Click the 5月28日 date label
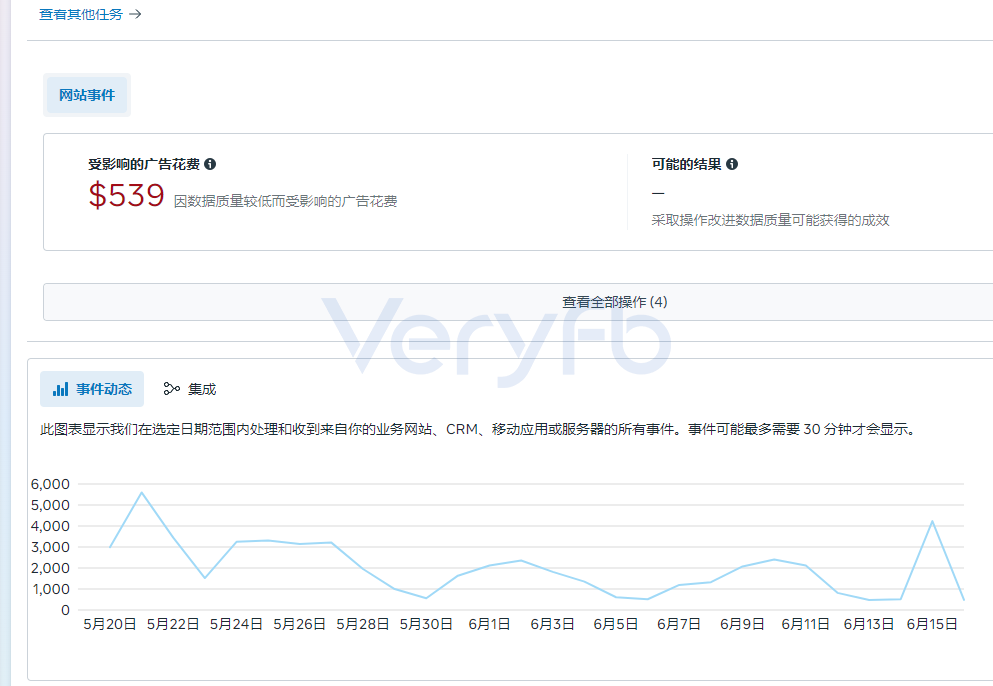 click(x=363, y=625)
